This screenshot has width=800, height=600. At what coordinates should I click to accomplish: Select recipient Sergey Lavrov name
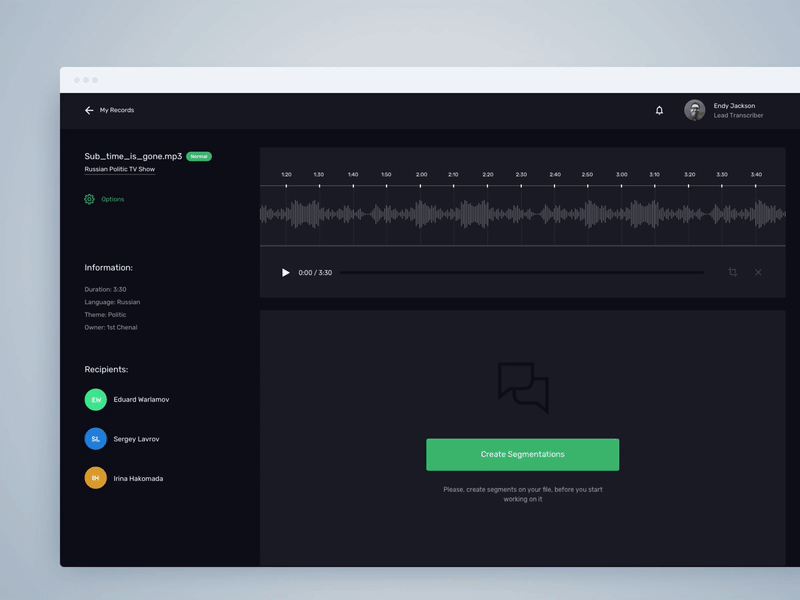pos(136,439)
